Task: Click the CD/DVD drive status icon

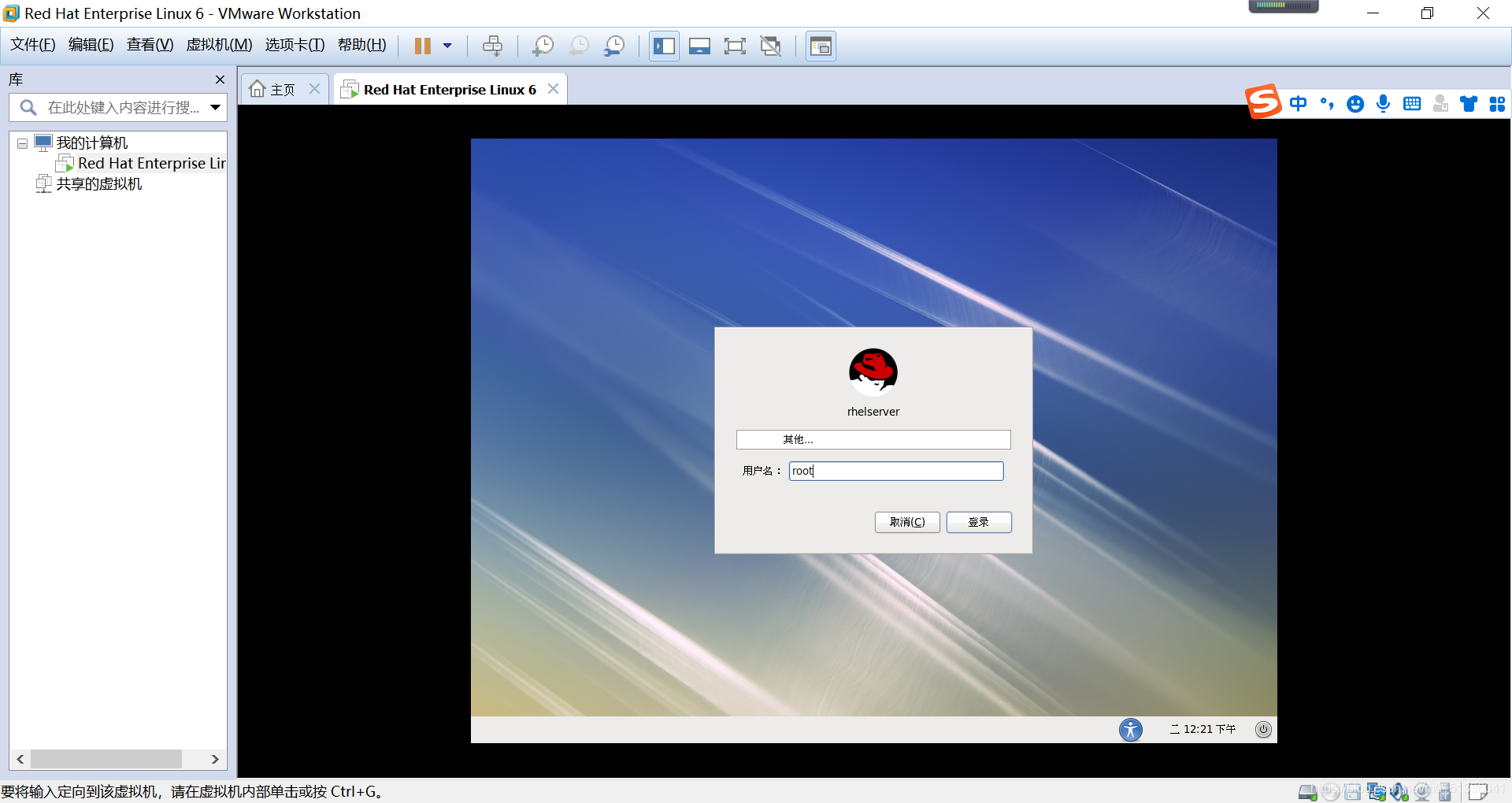Action: pyautogui.click(x=1331, y=791)
